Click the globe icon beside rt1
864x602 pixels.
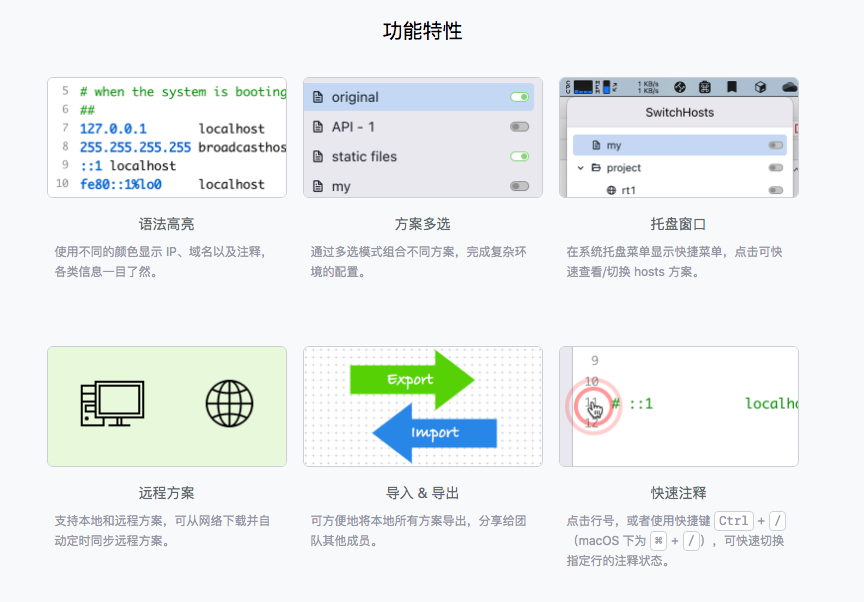(x=611, y=190)
